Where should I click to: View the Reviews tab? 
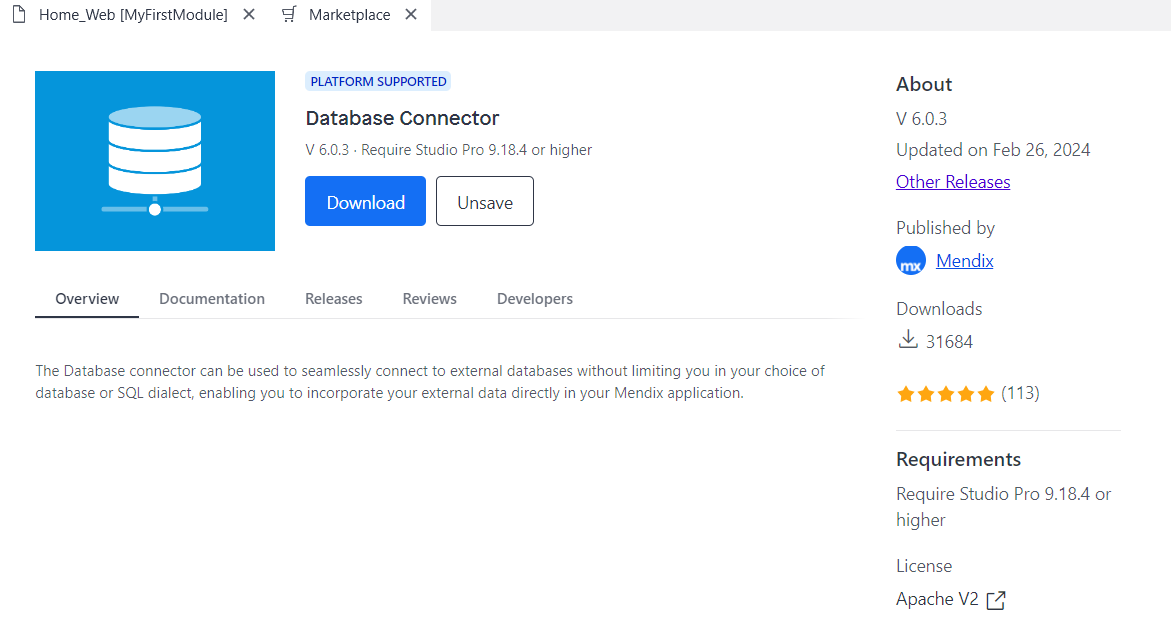(x=430, y=299)
